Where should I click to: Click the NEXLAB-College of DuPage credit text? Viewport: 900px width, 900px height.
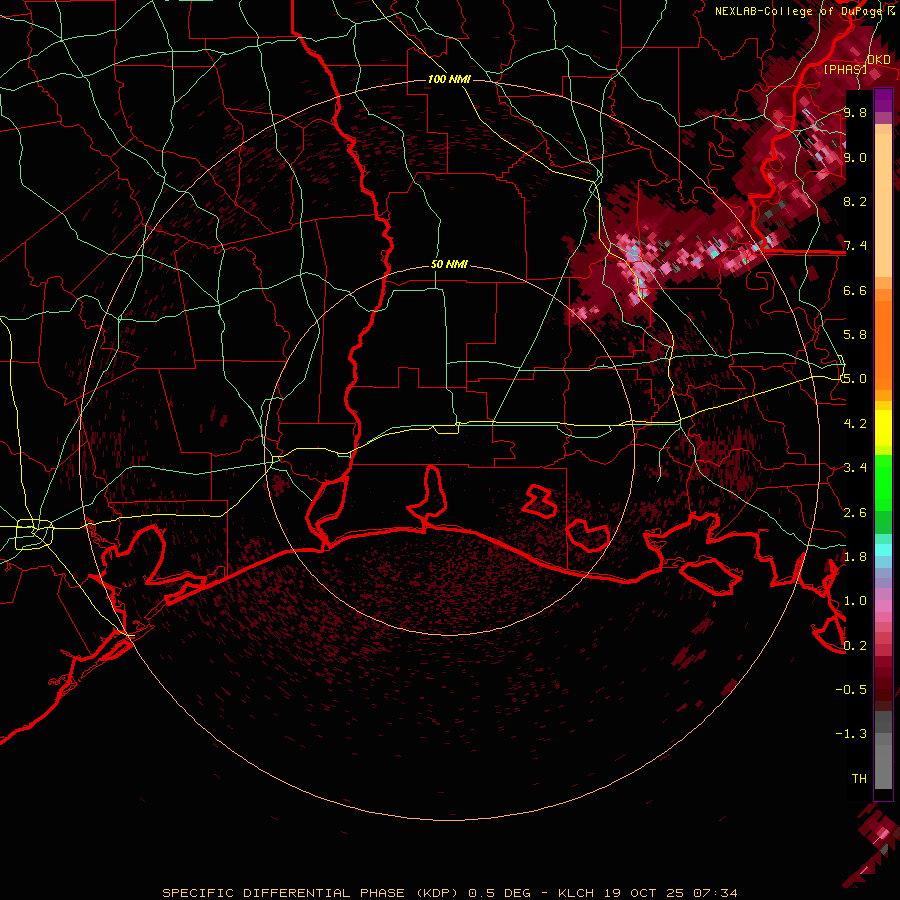(x=798, y=11)
